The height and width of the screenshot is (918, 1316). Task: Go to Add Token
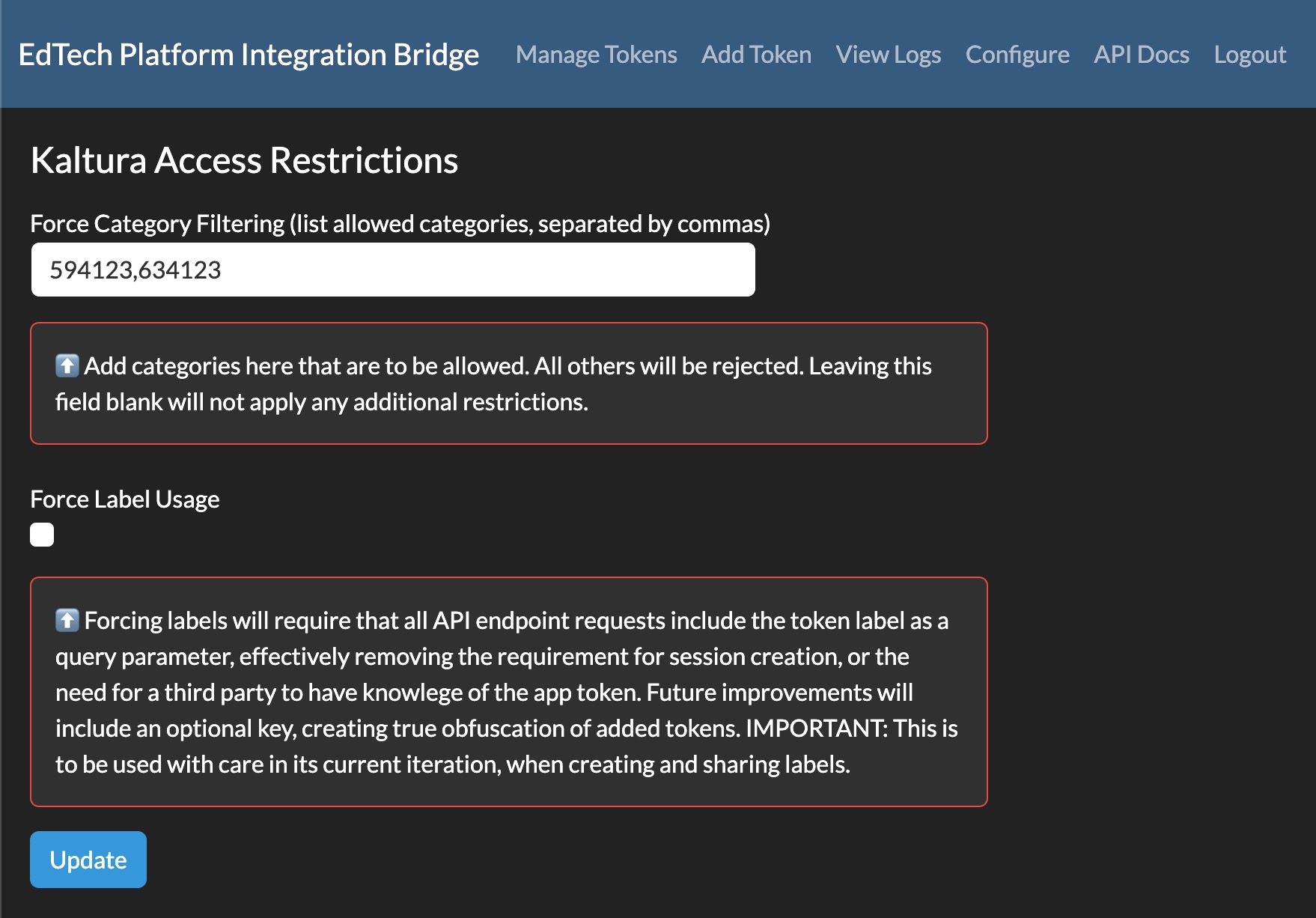(x=756, y=55)
